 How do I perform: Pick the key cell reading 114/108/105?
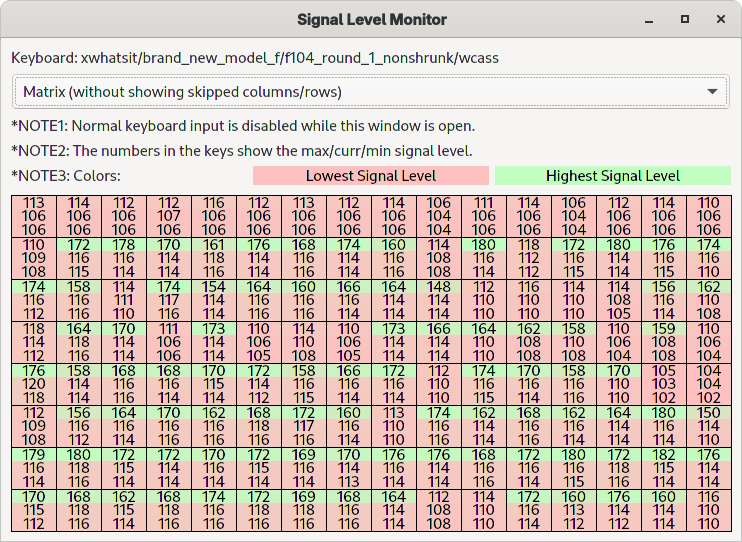[x=619, y=301]
